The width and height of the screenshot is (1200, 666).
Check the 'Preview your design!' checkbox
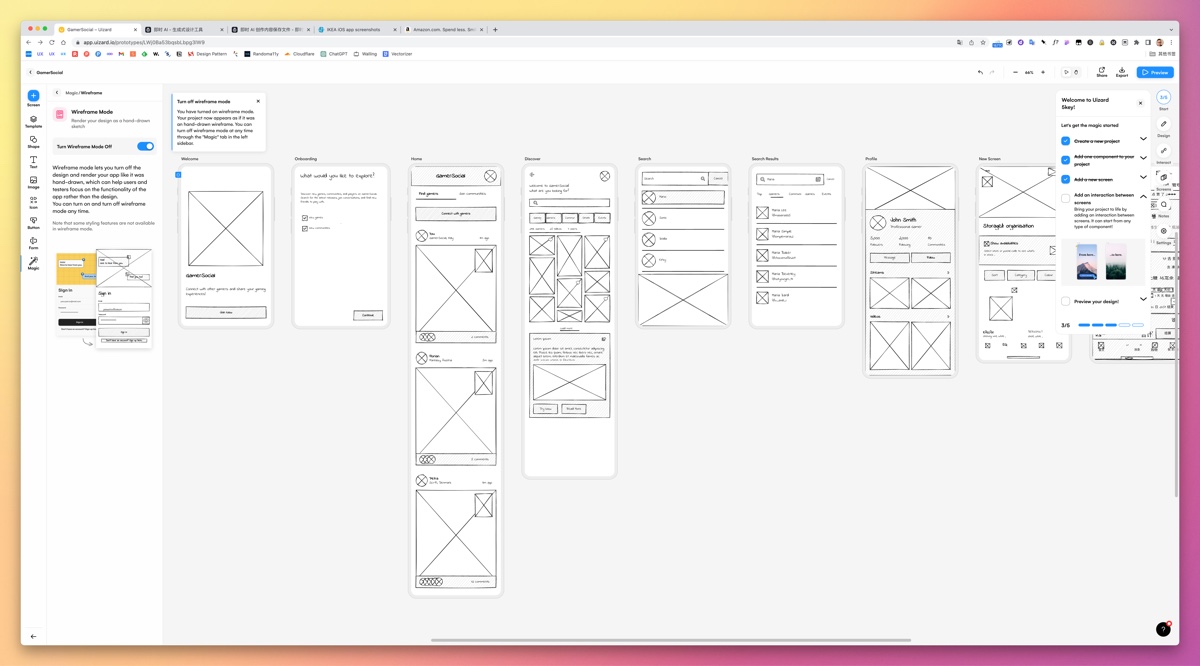(x=1066, y=301)
